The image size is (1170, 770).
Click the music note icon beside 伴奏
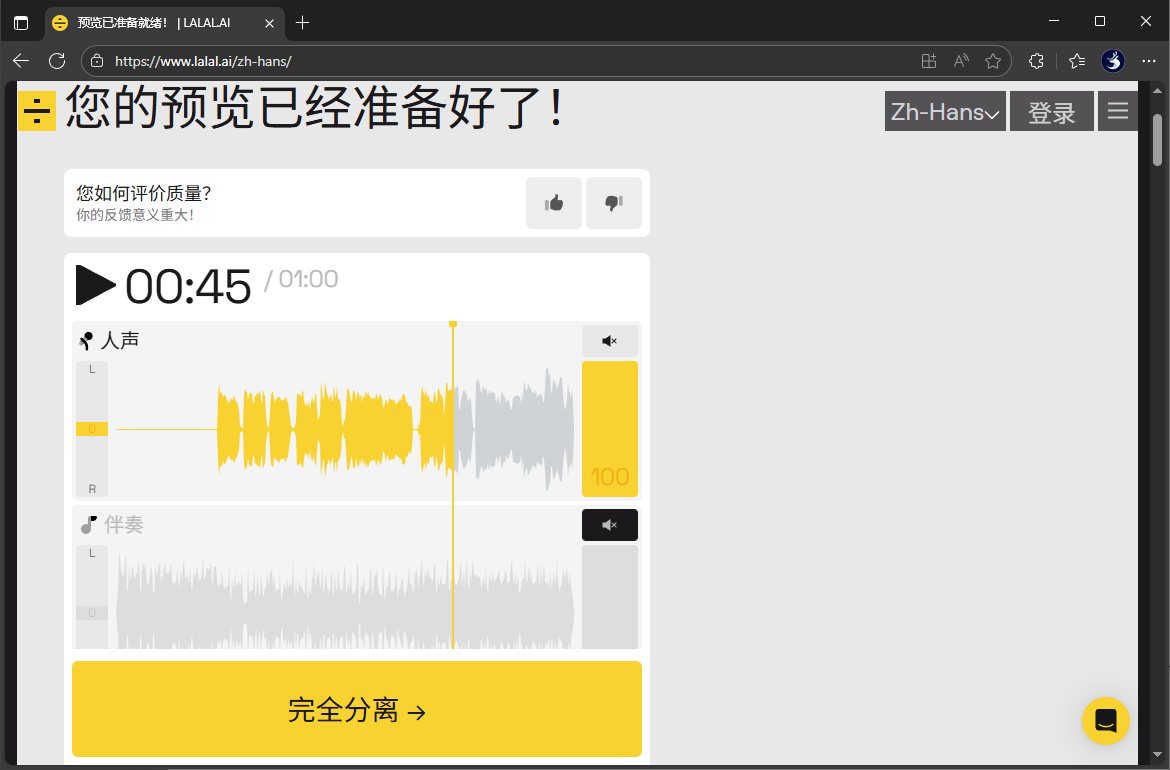point(86,523)
